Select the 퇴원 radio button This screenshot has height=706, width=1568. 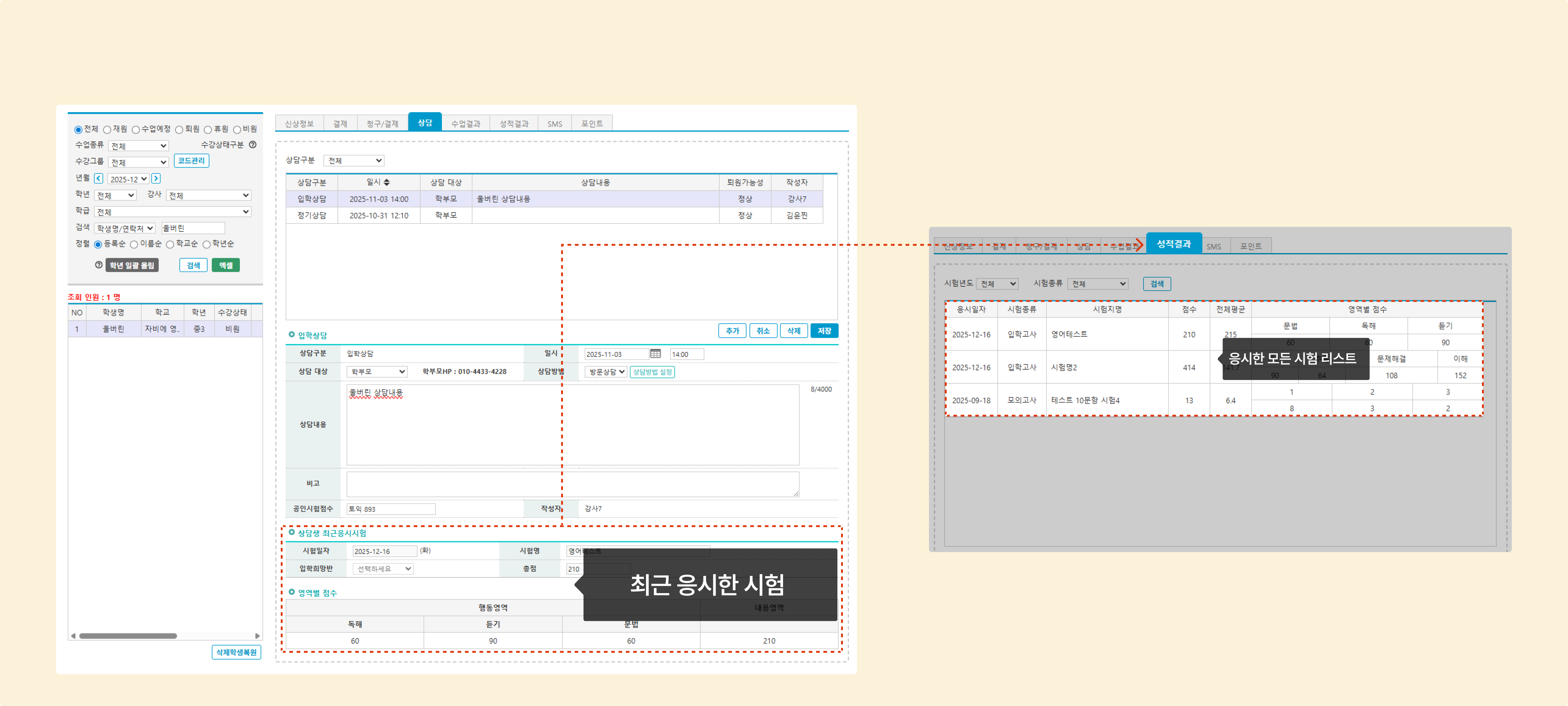(179, 130)
